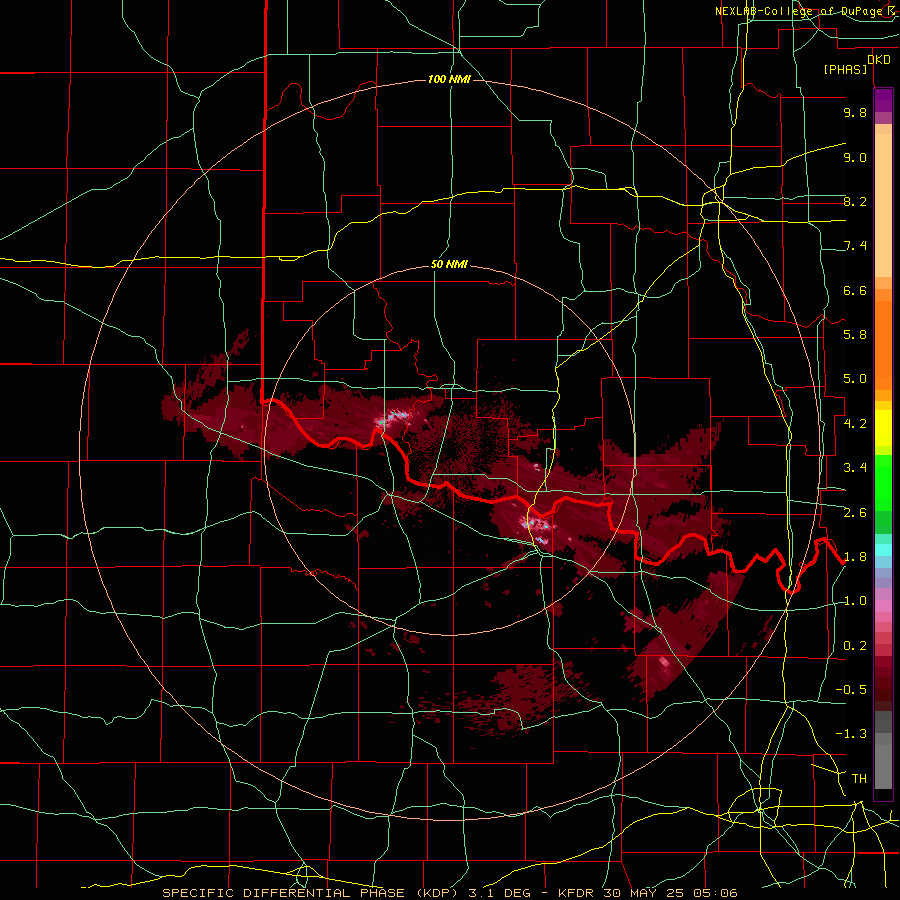Click the 3.4 scale label
The height and width of the screenshot is (900, 900).
pos(855,468)
